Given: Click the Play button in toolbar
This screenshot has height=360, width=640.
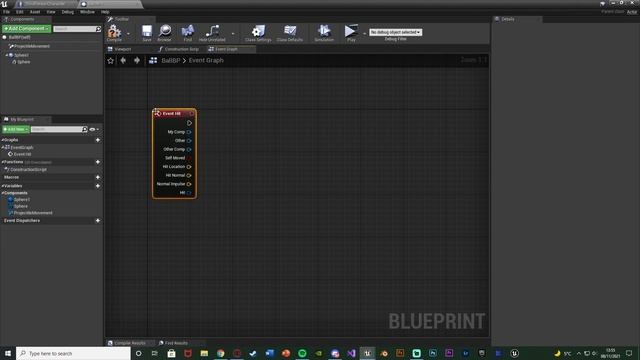Looking at the screenshot, I should click(x=351, y=32).
